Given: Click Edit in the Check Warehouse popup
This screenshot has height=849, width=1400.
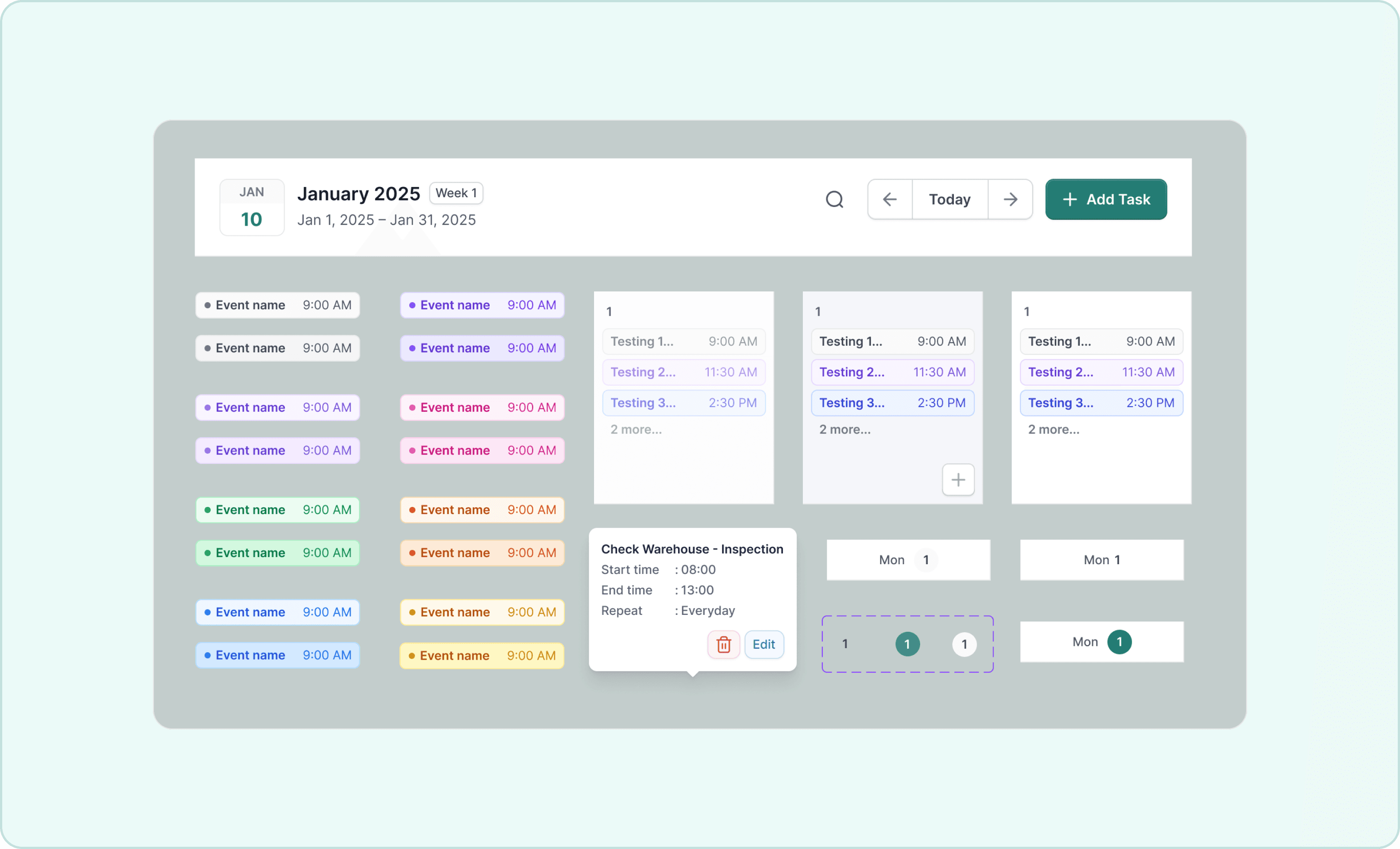Looking at the screenshot, I should pyautogui.click(x=764, y=645).
